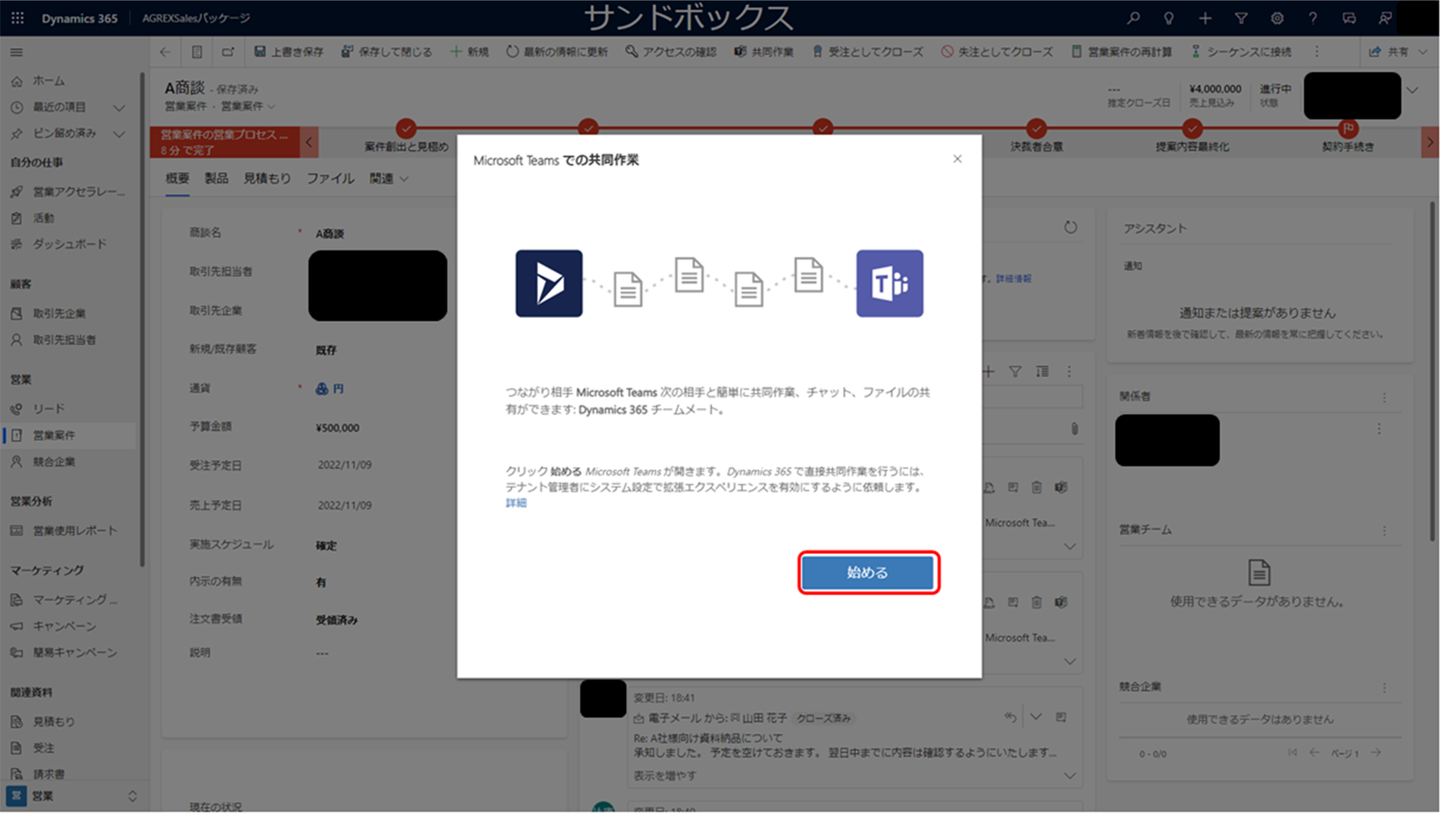
Task: Click 受注としてクローズ command
Action: pos(868,52)
